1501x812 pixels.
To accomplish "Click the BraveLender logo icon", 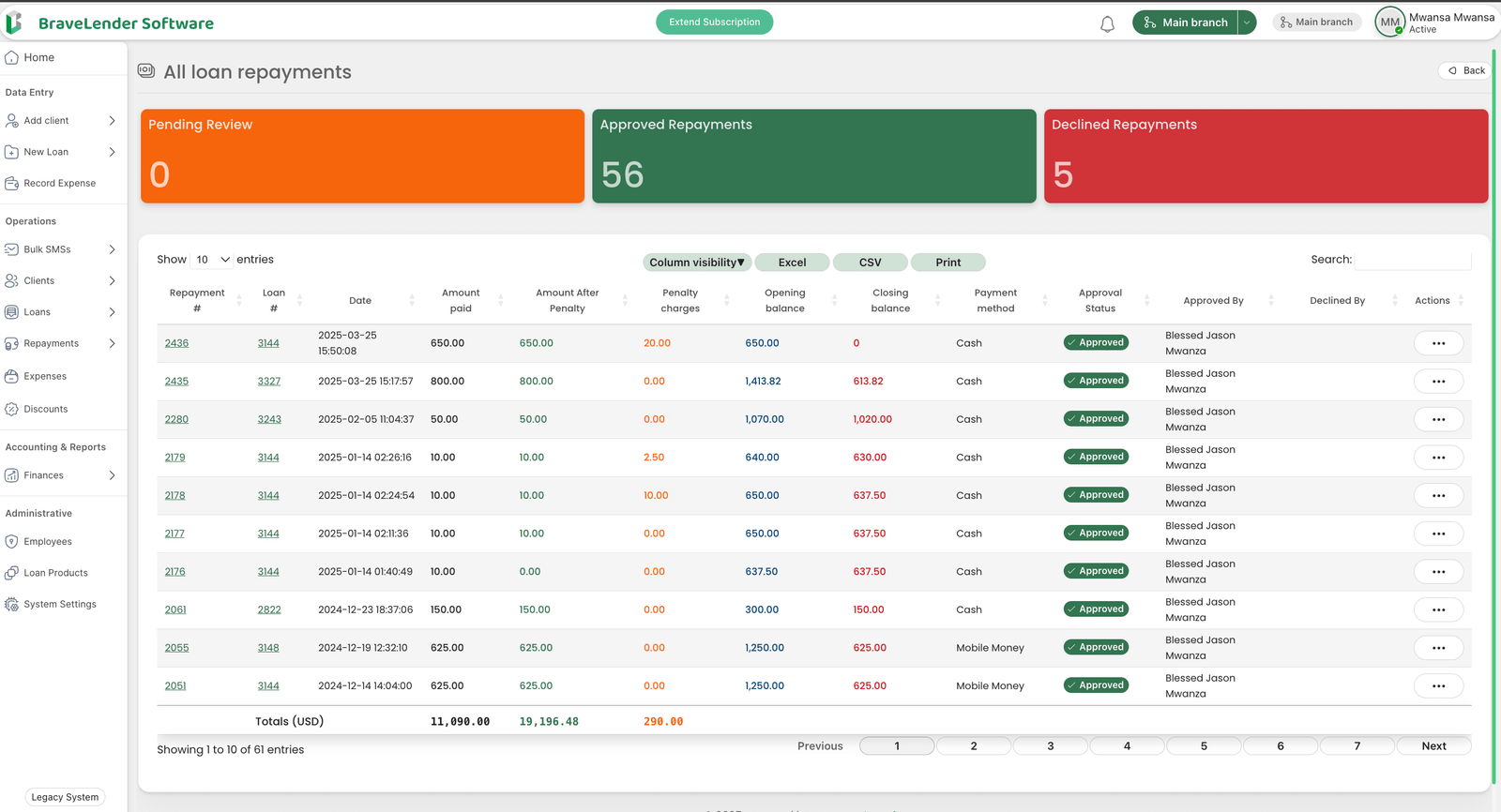I will click(x=14, y=23).
